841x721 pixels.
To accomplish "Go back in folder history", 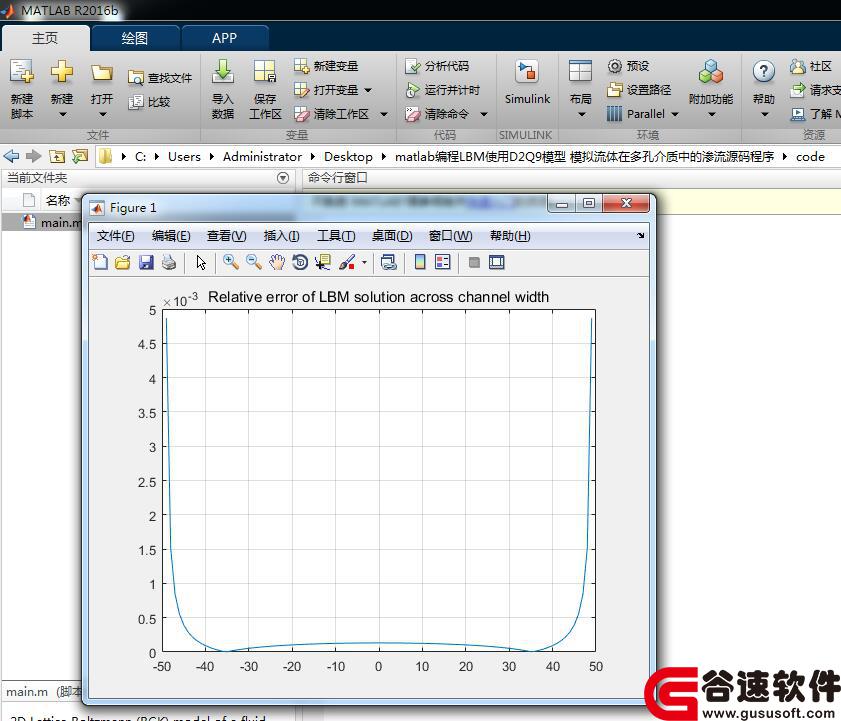I will pyautogui.click(x=11, y=156).
